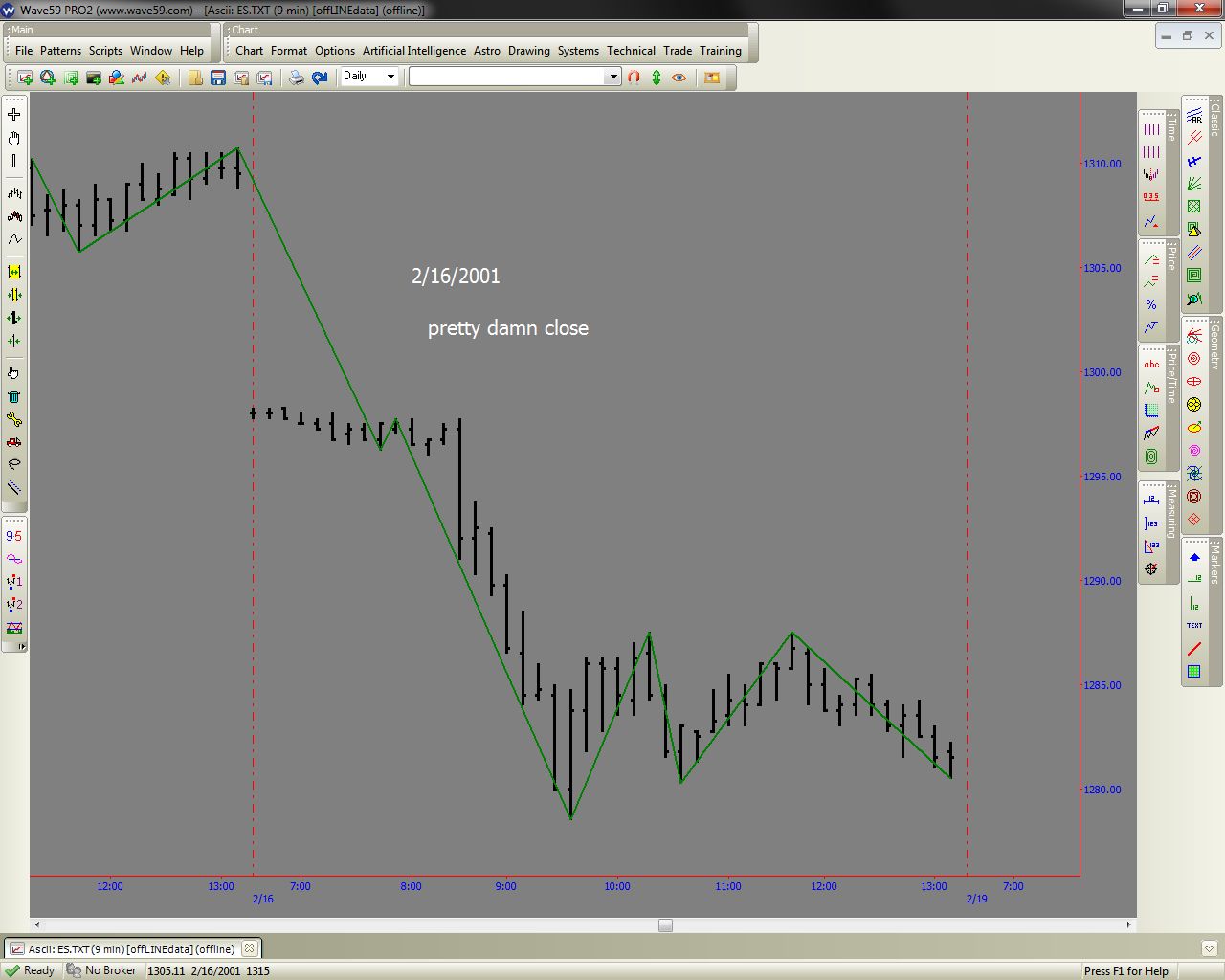Toggle the eye visibility icon in toolbar

679,78
